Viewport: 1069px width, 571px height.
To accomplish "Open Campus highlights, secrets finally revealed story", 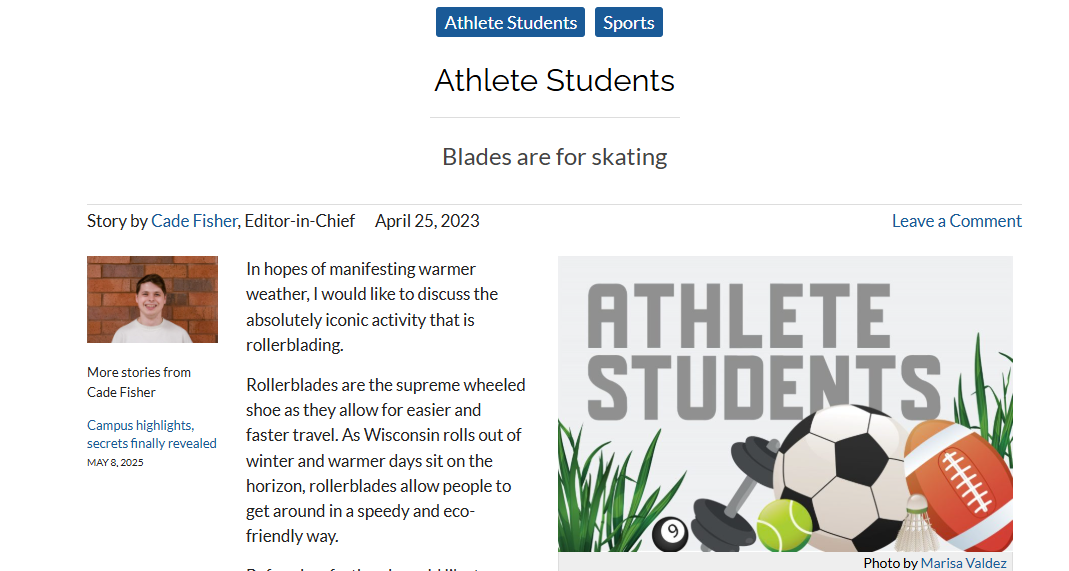I will (151, 434).
